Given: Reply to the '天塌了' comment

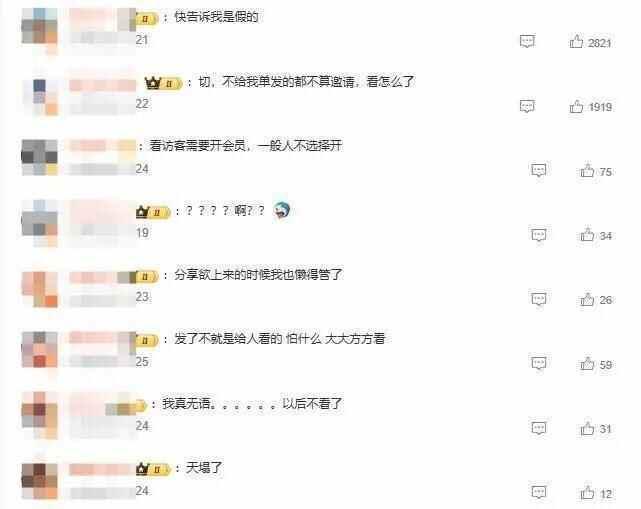Looking at the screenshot, I should pos(539,492).
